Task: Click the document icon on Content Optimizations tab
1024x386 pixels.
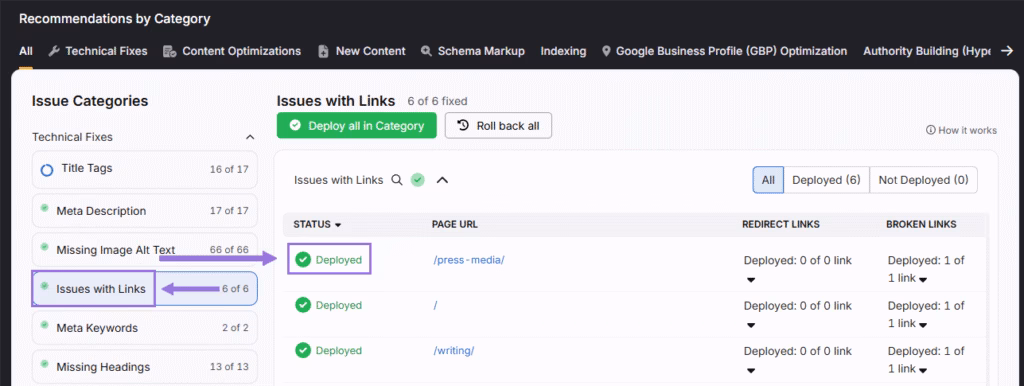Action: pyautogui.click(x=170, y=51)
